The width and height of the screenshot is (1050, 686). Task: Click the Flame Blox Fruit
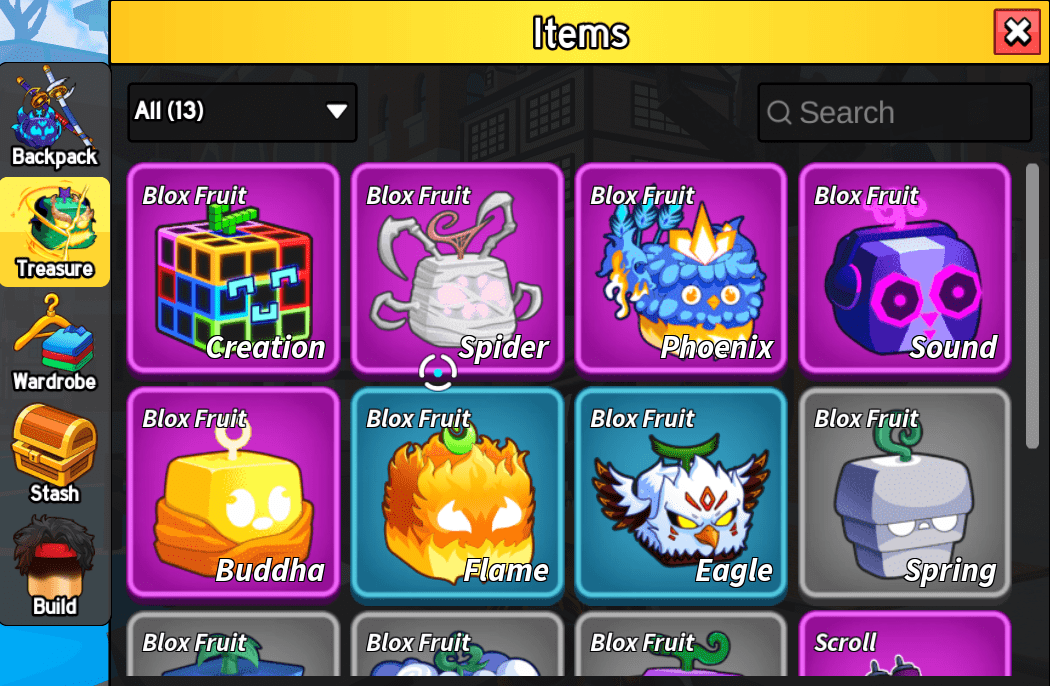tap(457, 492)
